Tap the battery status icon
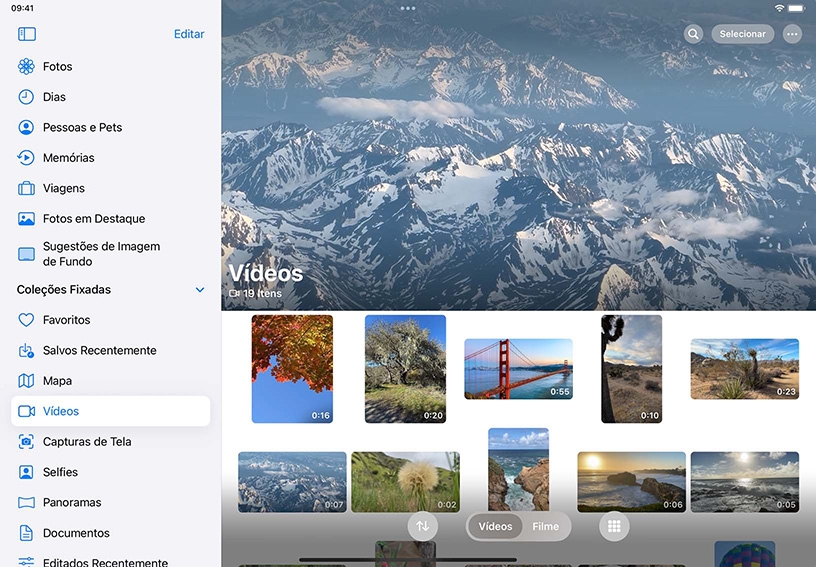Screen dimensions: 816x567 (797, 8)
